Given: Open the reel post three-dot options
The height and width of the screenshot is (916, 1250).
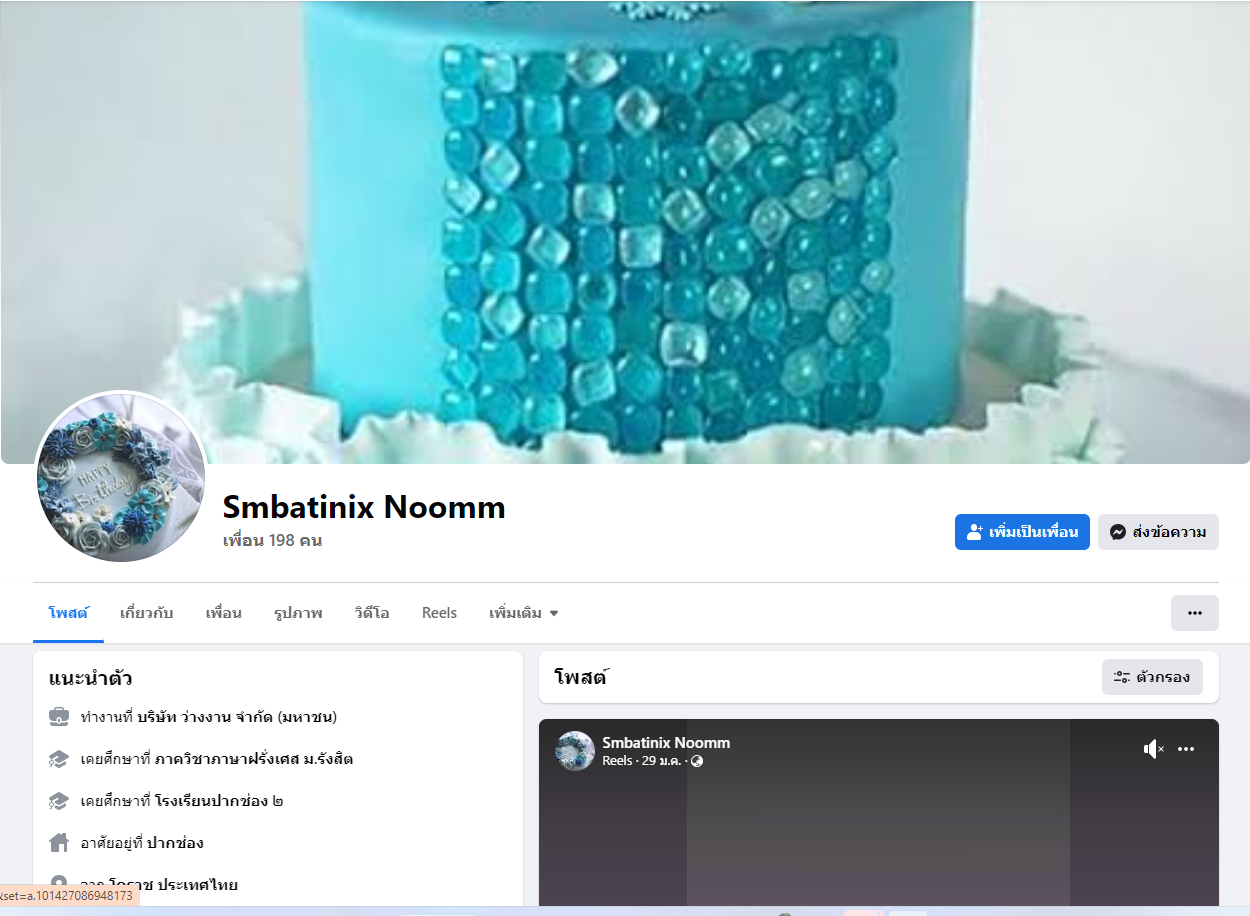Looking at the screenshot, I should pos(1186,749).
